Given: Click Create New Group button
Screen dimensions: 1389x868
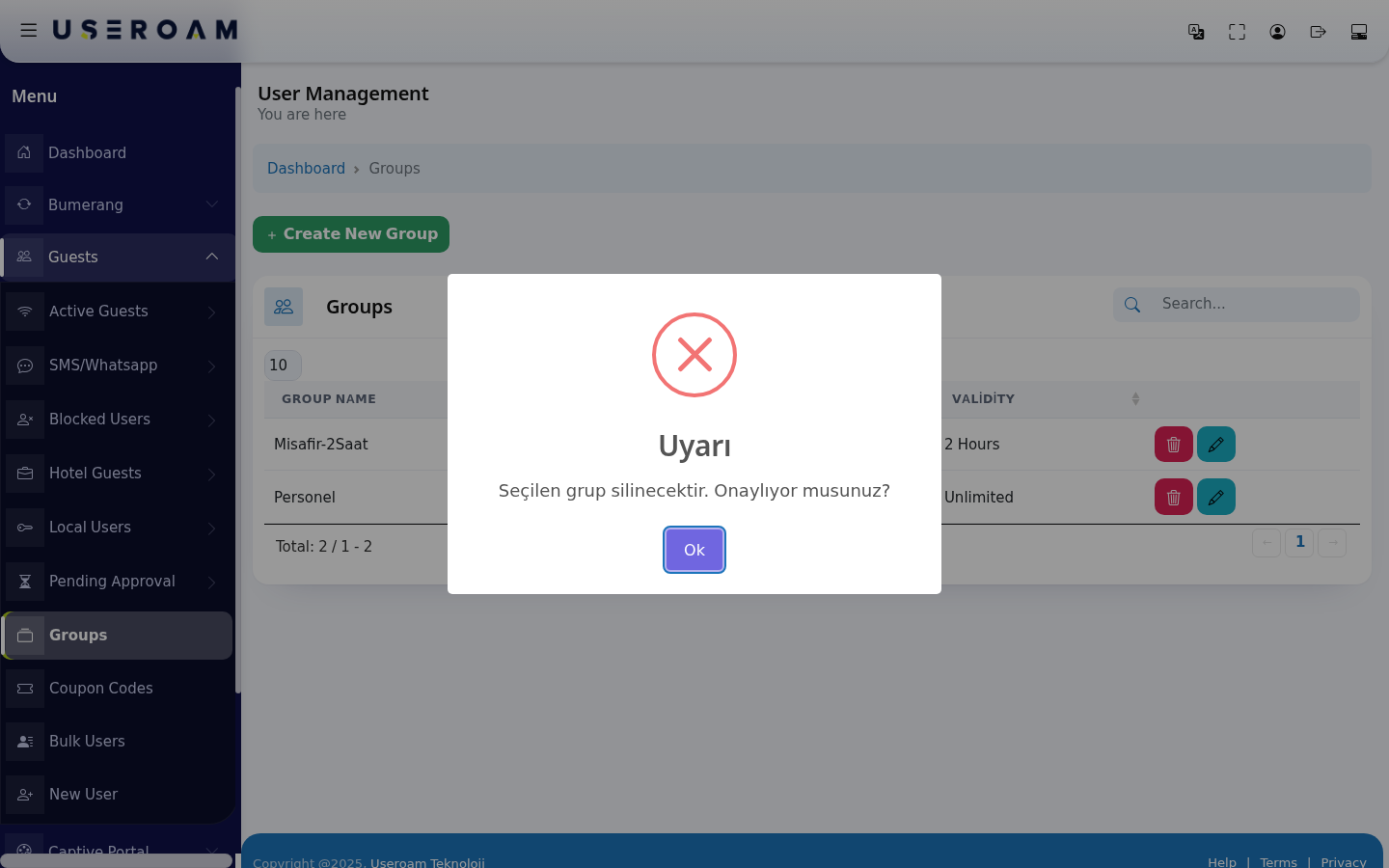Looking at the screenshot, I should coord(351,234).
